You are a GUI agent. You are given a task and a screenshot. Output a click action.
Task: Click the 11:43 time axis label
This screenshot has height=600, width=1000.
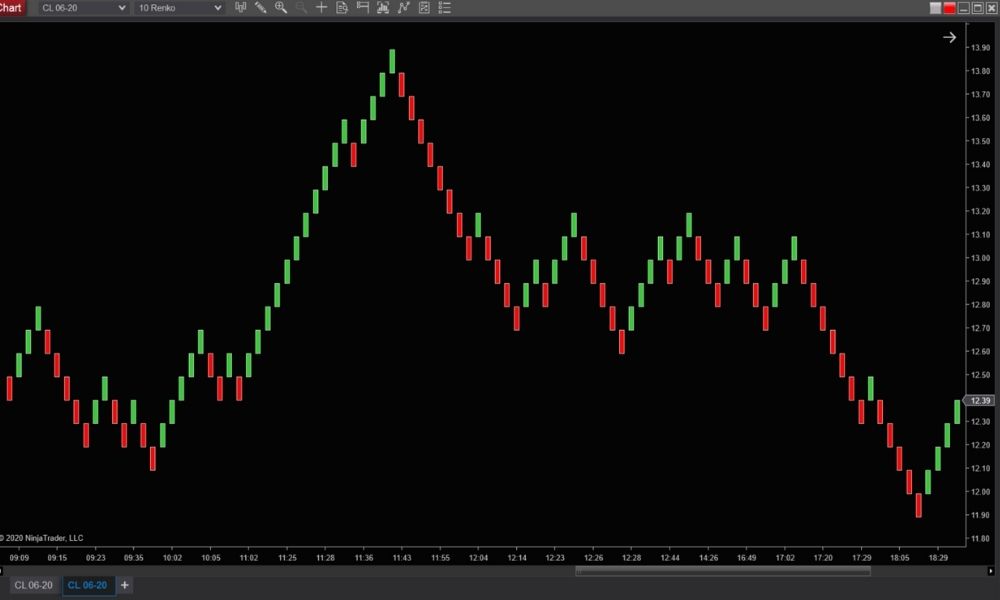(x=402, y=558)
